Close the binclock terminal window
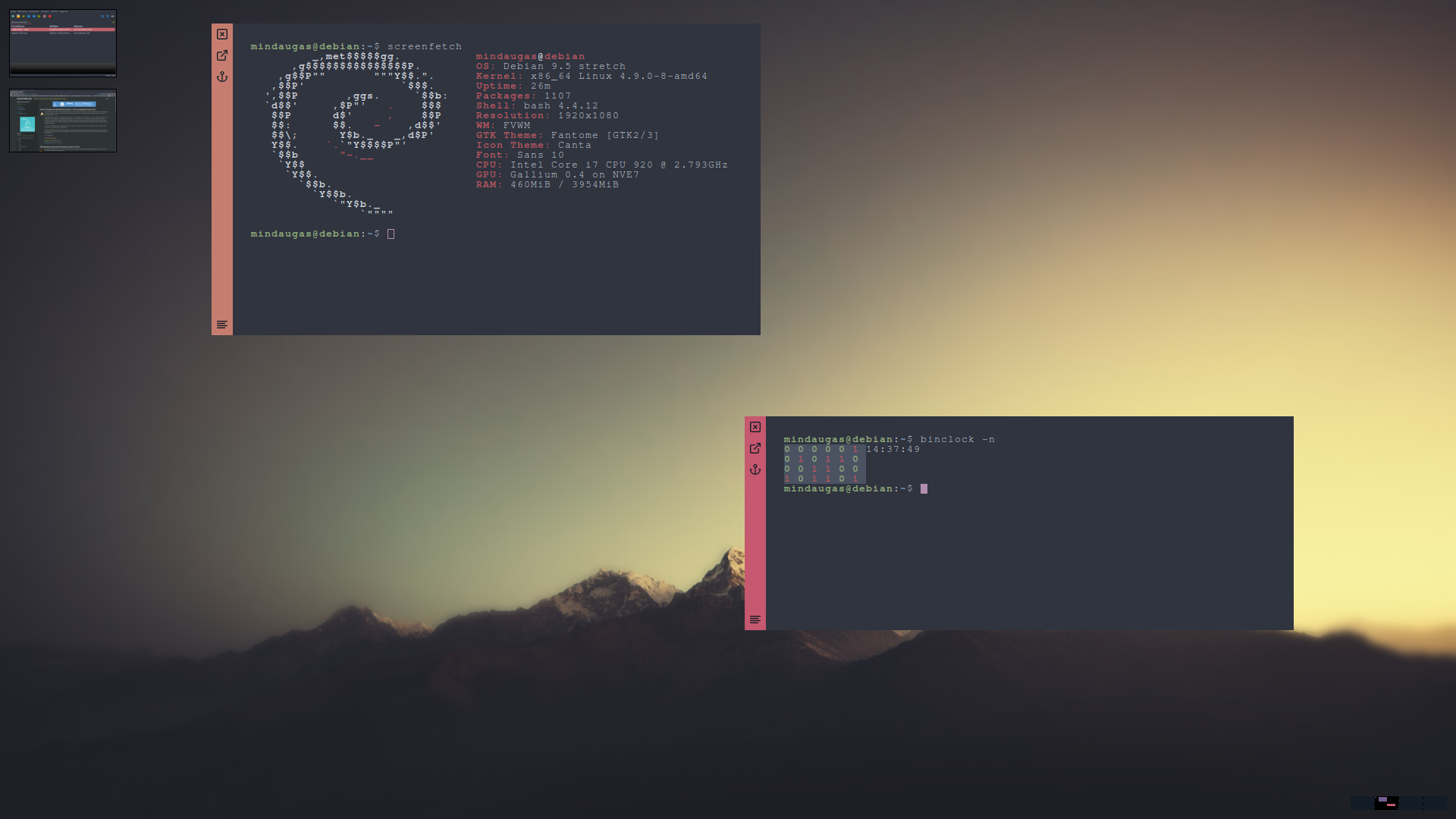This screenshot has height=819, width=1456. click(x=755, y=427)
